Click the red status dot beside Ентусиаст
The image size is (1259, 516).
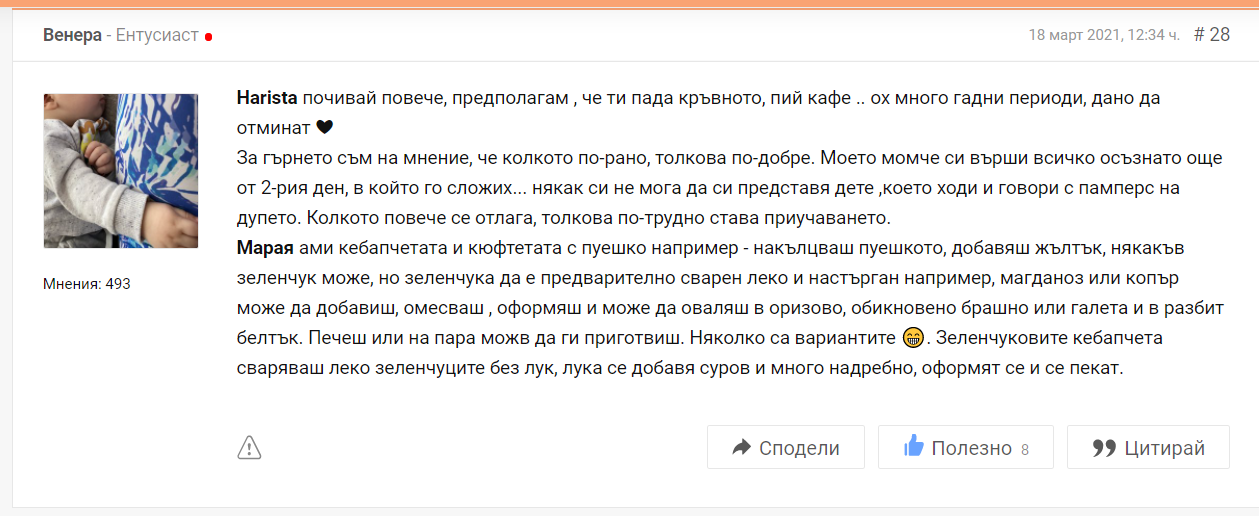(x=208, y=37)
